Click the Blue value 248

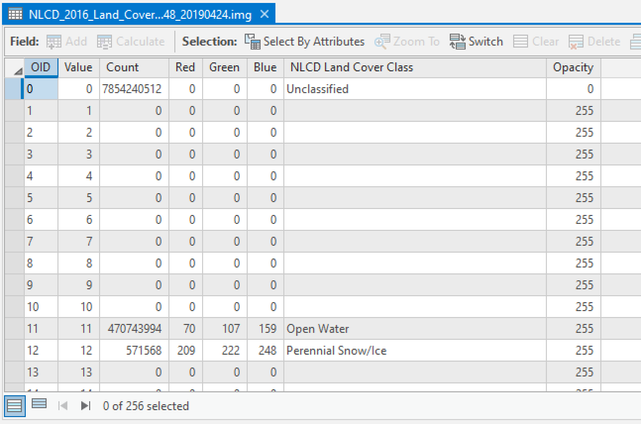(x=265, y=350)
